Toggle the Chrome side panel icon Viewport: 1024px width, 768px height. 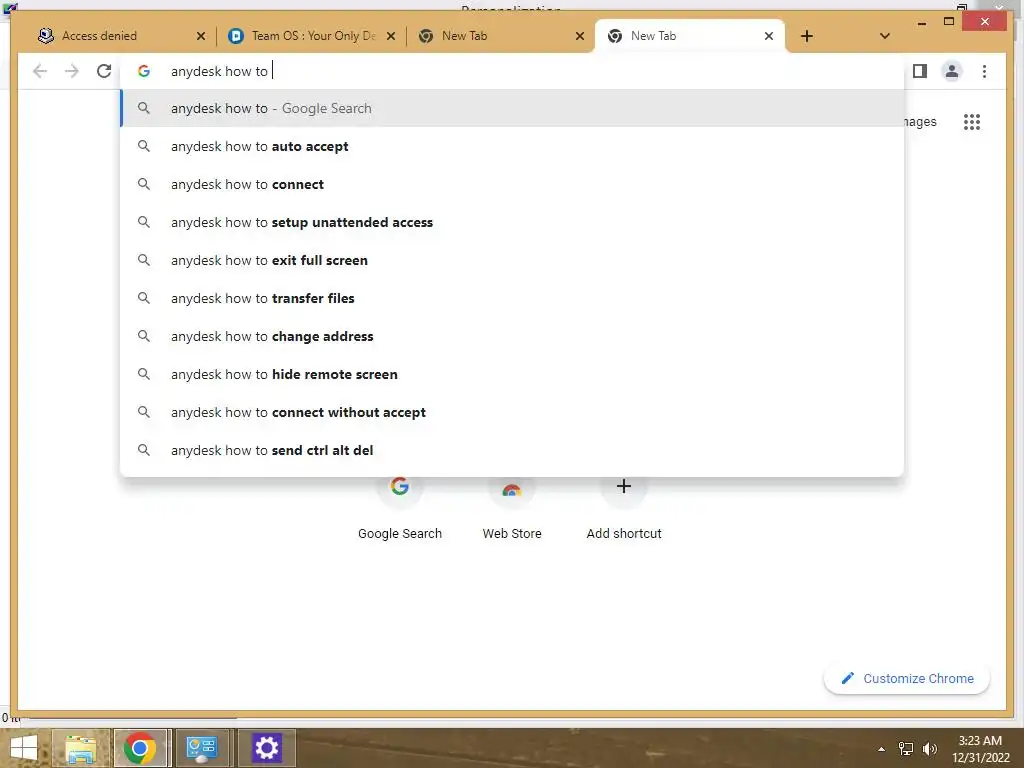920,71
